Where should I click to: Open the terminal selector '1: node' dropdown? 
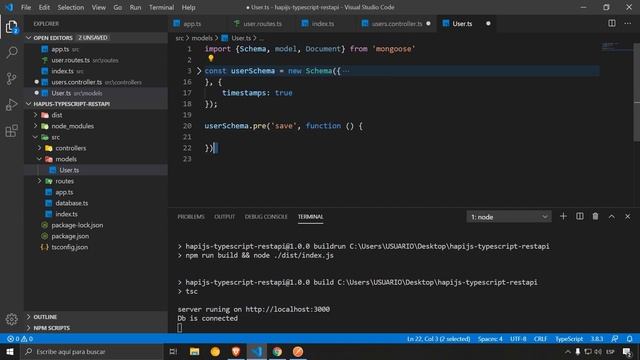(x=509, y=217)
